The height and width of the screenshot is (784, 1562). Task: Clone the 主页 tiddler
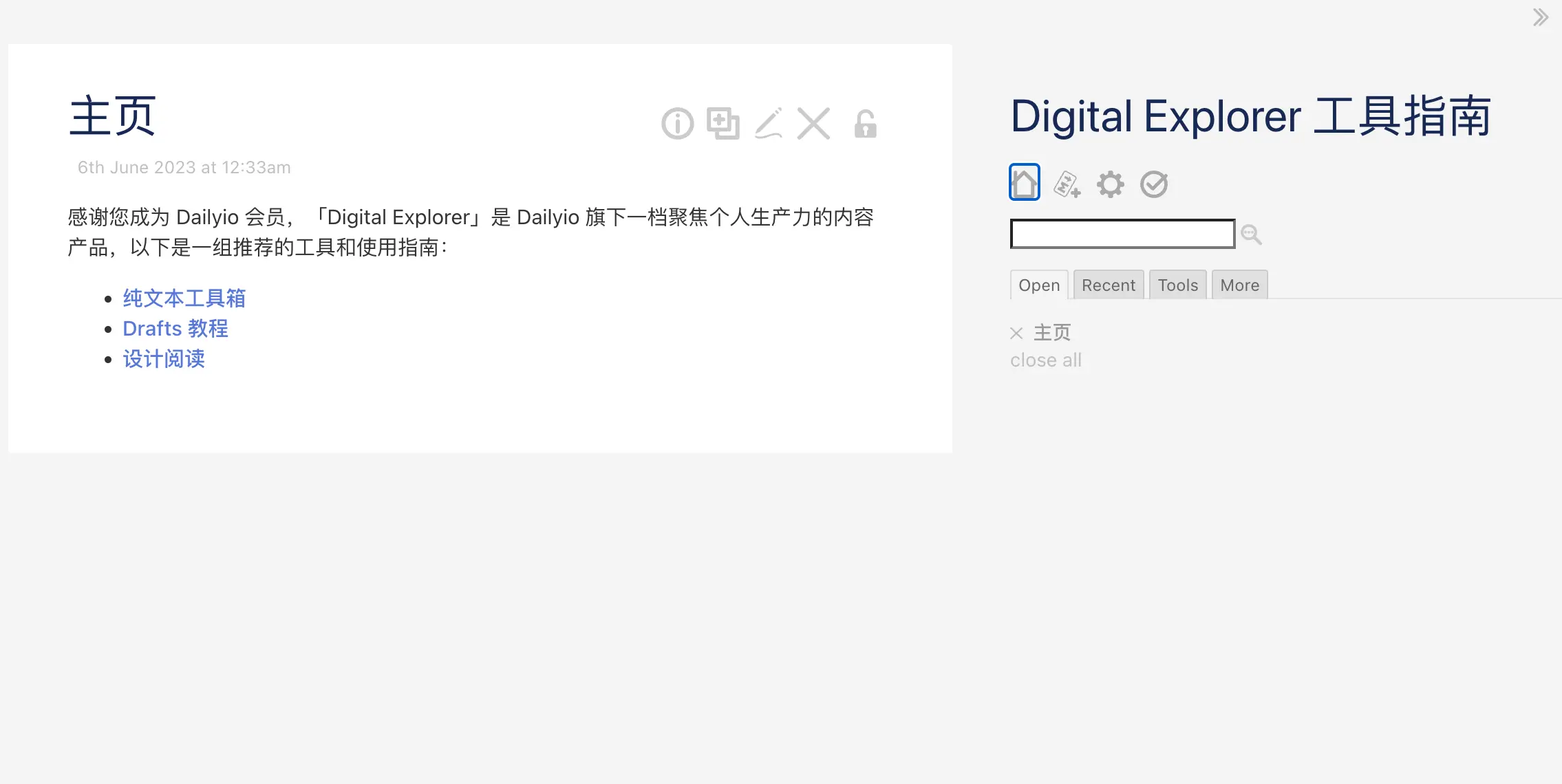coord(723,124)
